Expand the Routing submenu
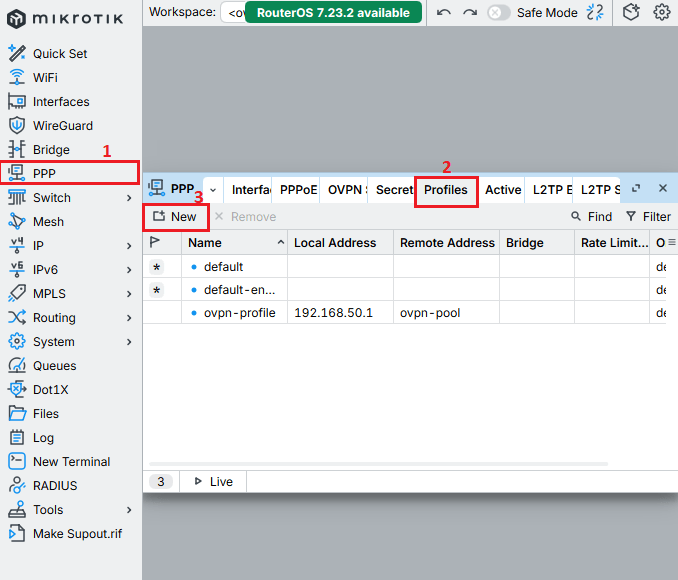 click(x=129, y=318)
